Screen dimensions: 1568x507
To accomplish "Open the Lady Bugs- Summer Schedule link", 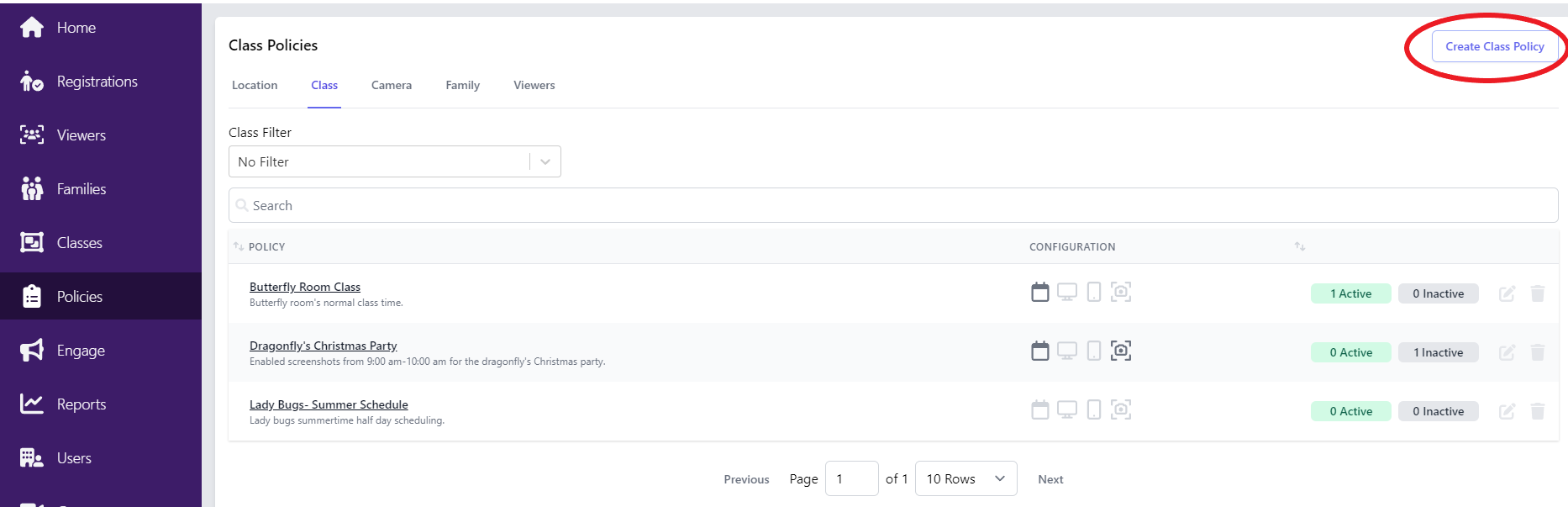I will (329, 404).
